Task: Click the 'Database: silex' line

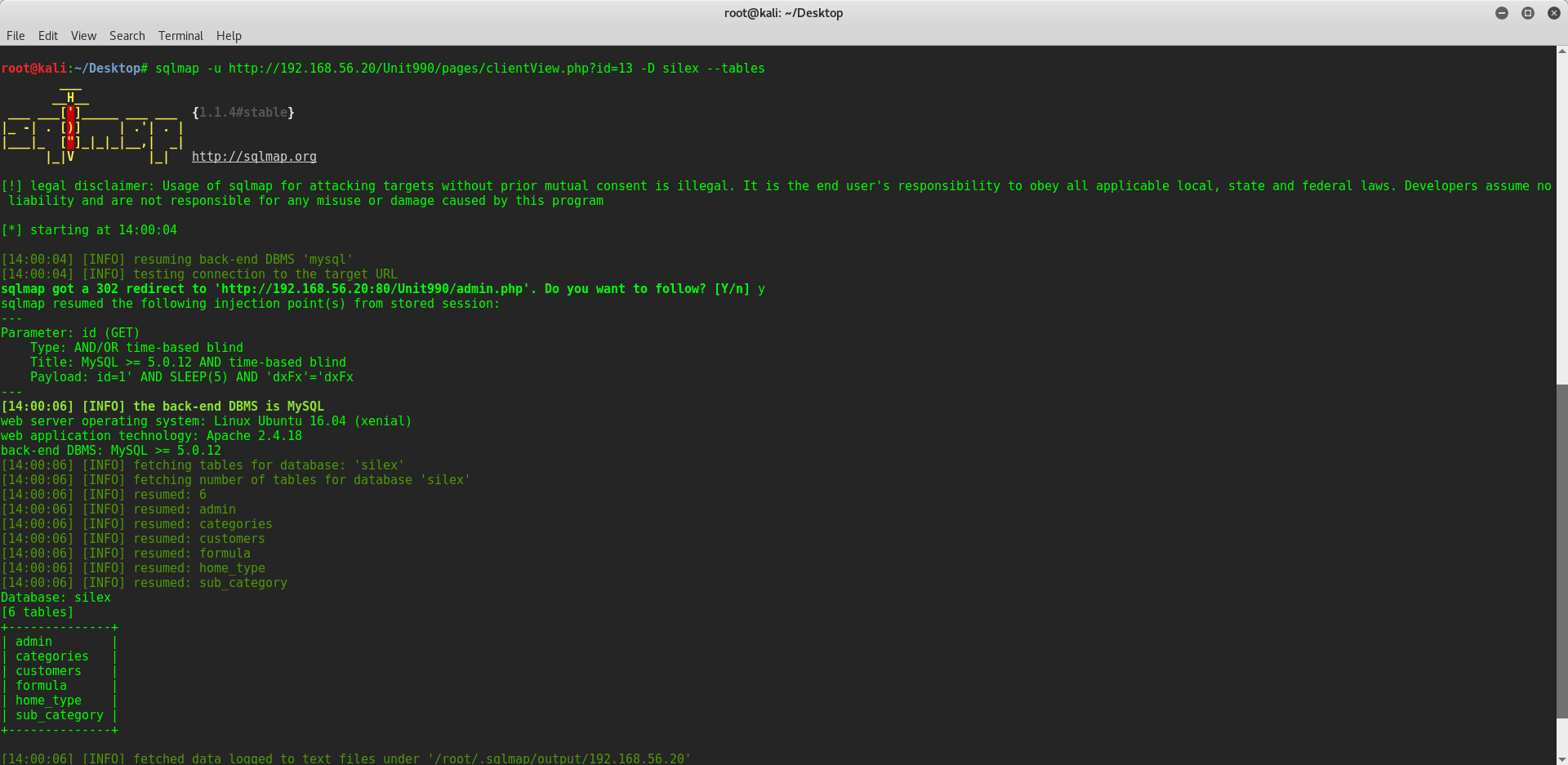Action: click(56, 598)
